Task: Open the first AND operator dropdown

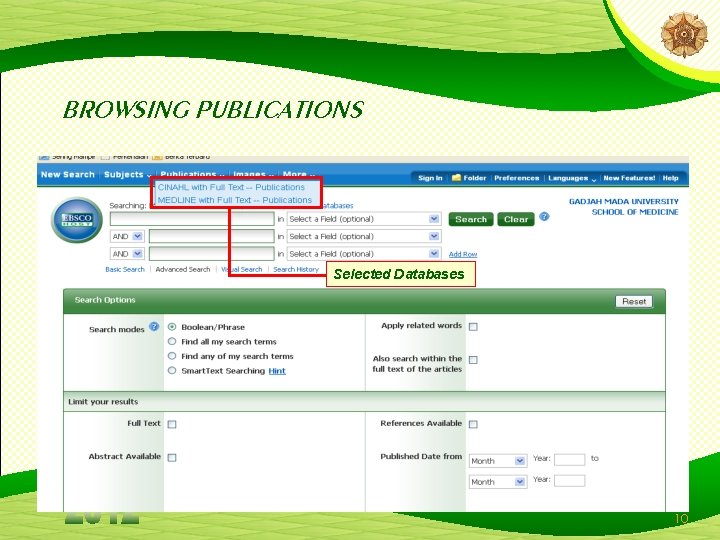Action: tap(127, 236)
